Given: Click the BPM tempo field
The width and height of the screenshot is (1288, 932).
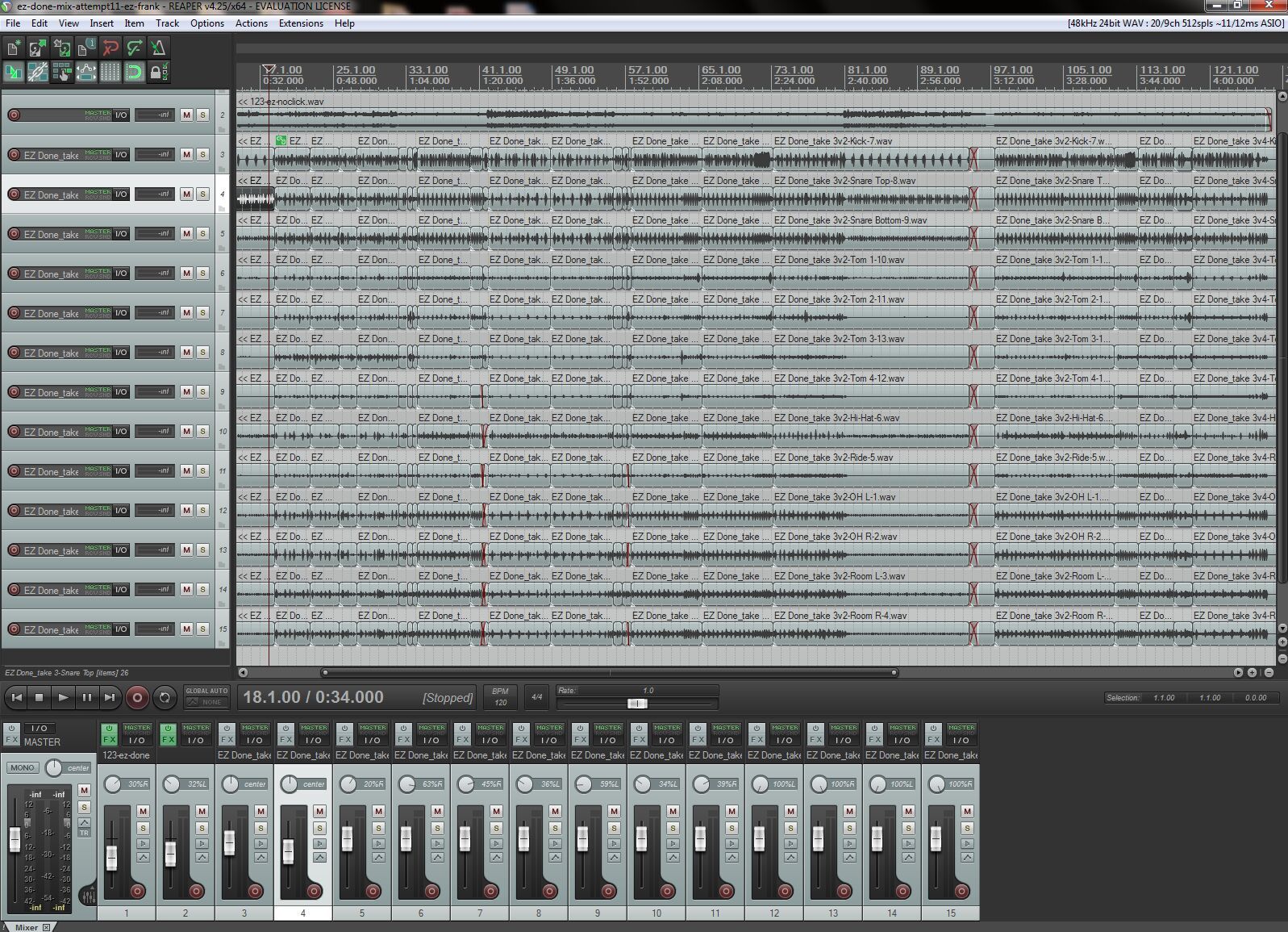Looking at the screenshot, I should click(500, 697).
